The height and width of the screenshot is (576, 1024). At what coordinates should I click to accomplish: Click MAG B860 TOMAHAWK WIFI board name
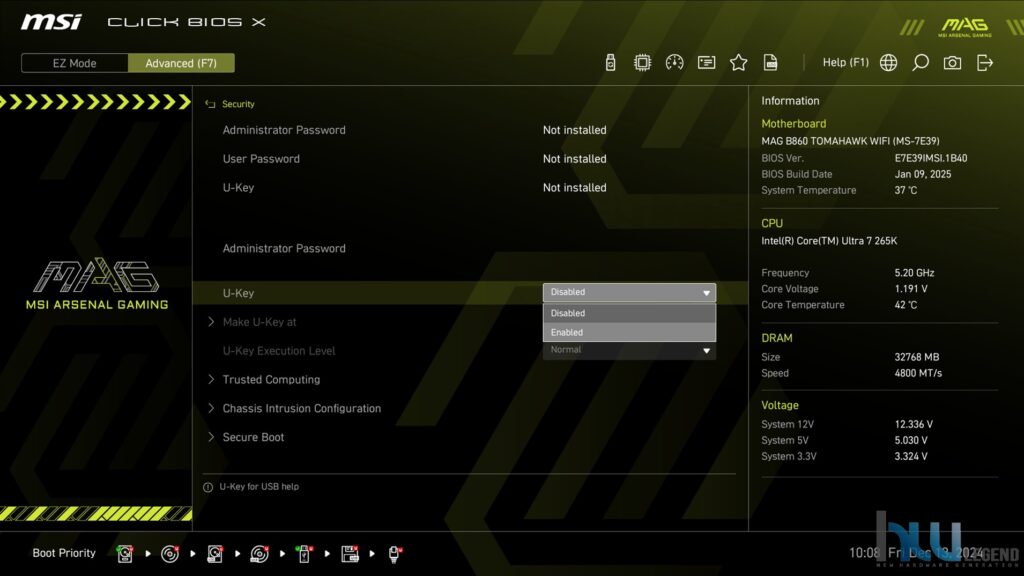click(x=850, y=141)
